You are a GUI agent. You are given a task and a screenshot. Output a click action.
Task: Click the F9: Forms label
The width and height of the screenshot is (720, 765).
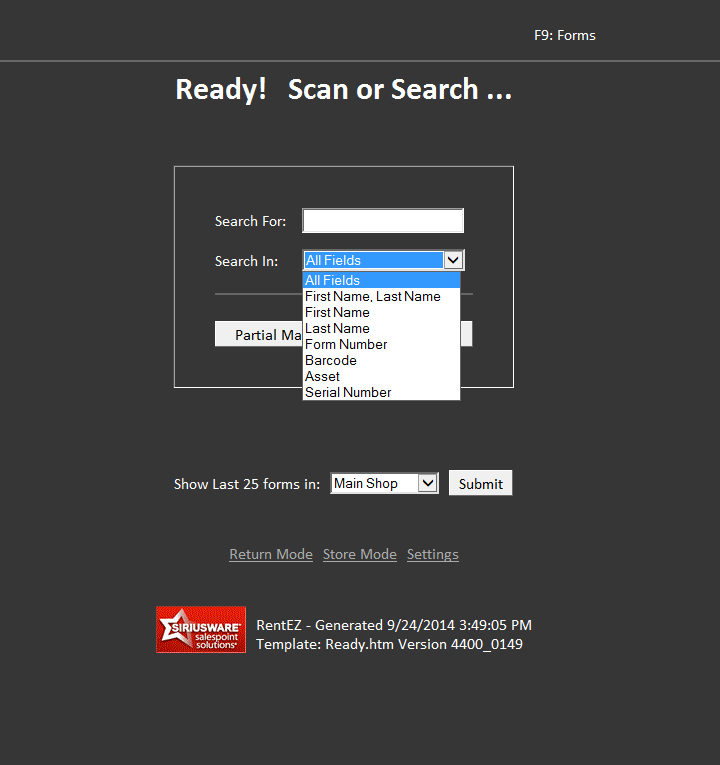point(565,36)
